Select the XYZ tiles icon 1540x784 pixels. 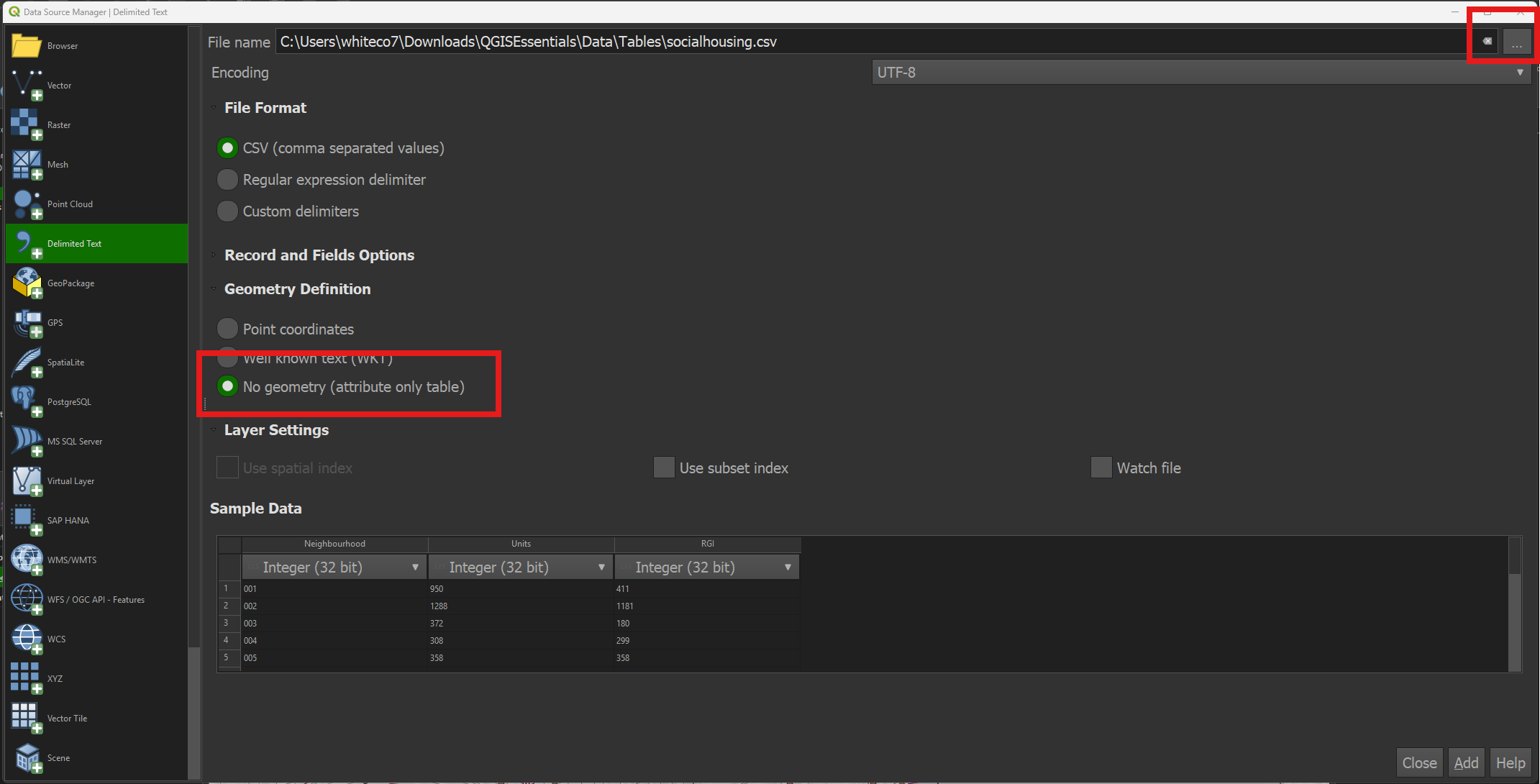27,678
